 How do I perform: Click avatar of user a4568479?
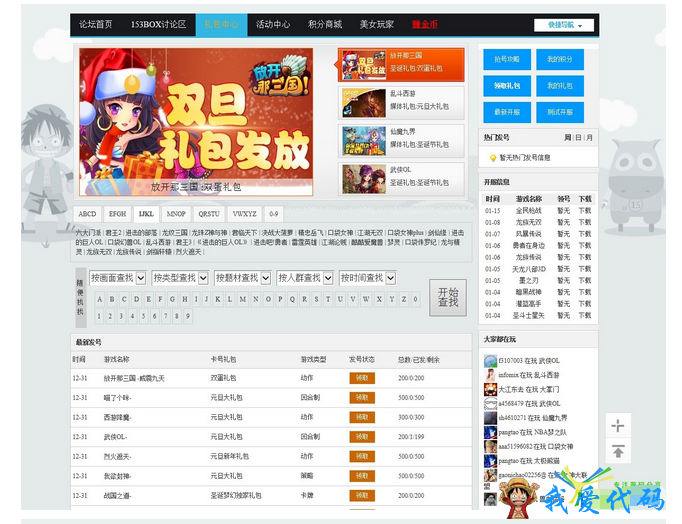(490, 404)
